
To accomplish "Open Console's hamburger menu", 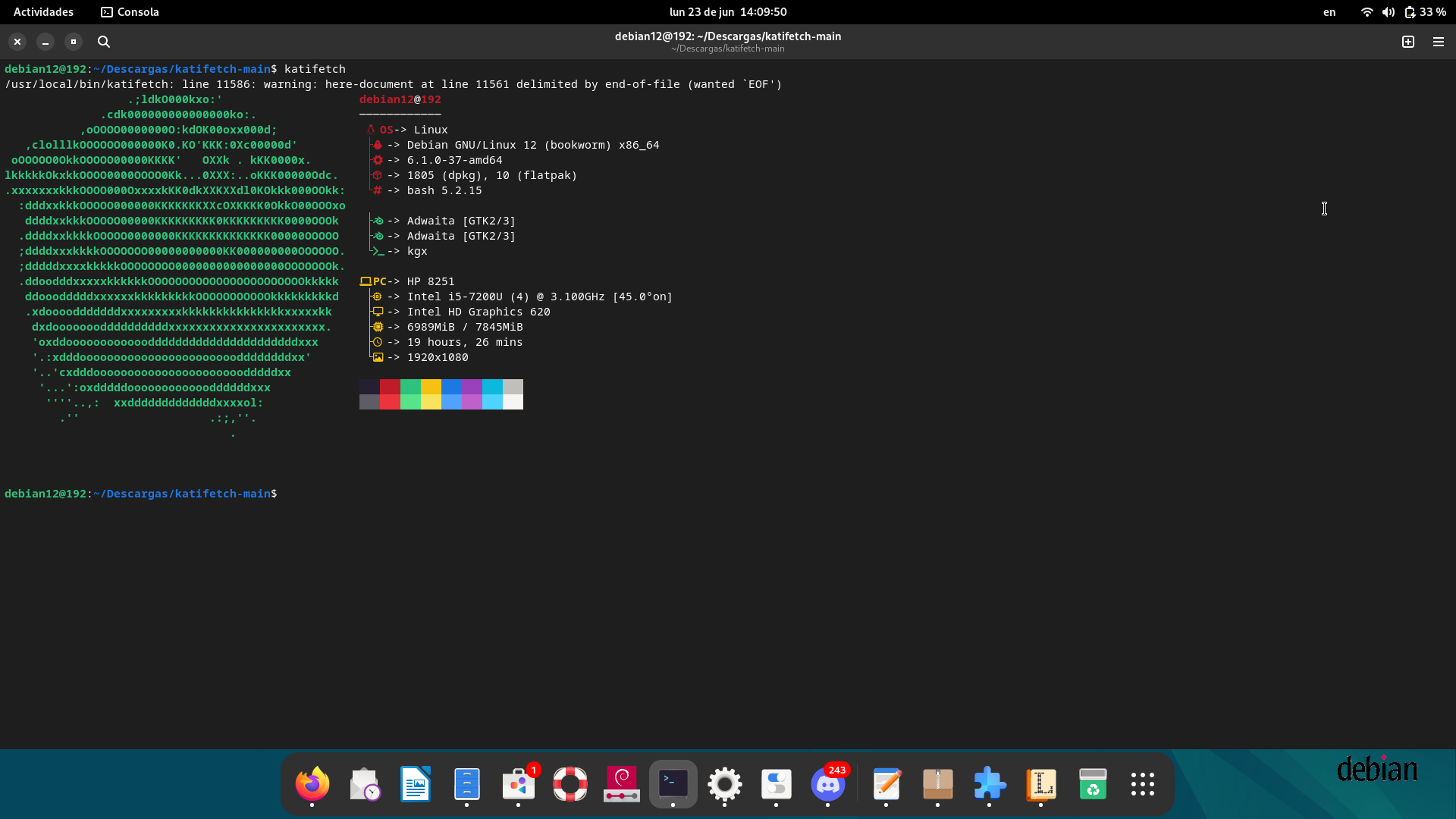I will click(x=1439, y=42).
